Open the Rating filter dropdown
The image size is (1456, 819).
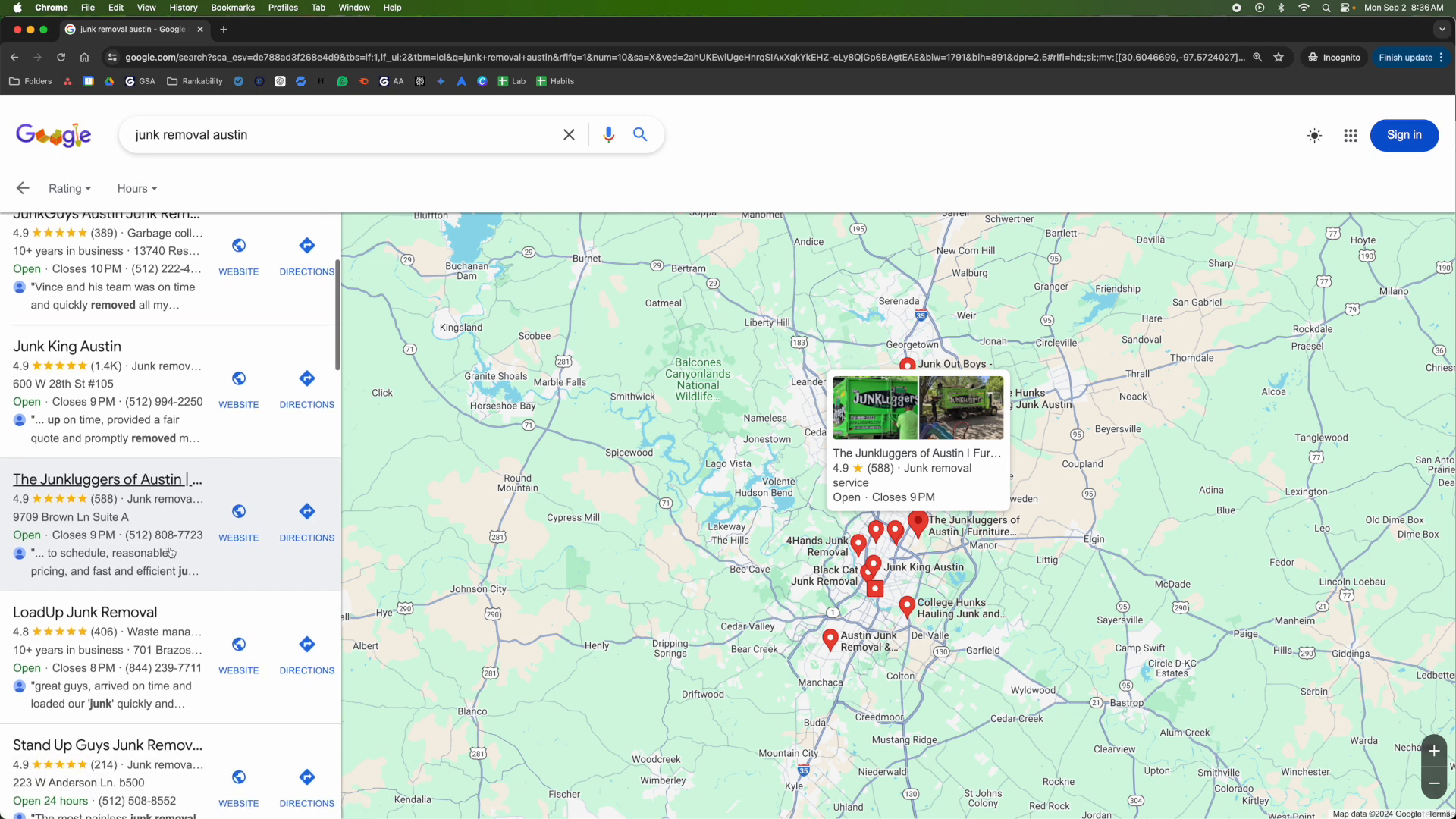click(70, 188)
